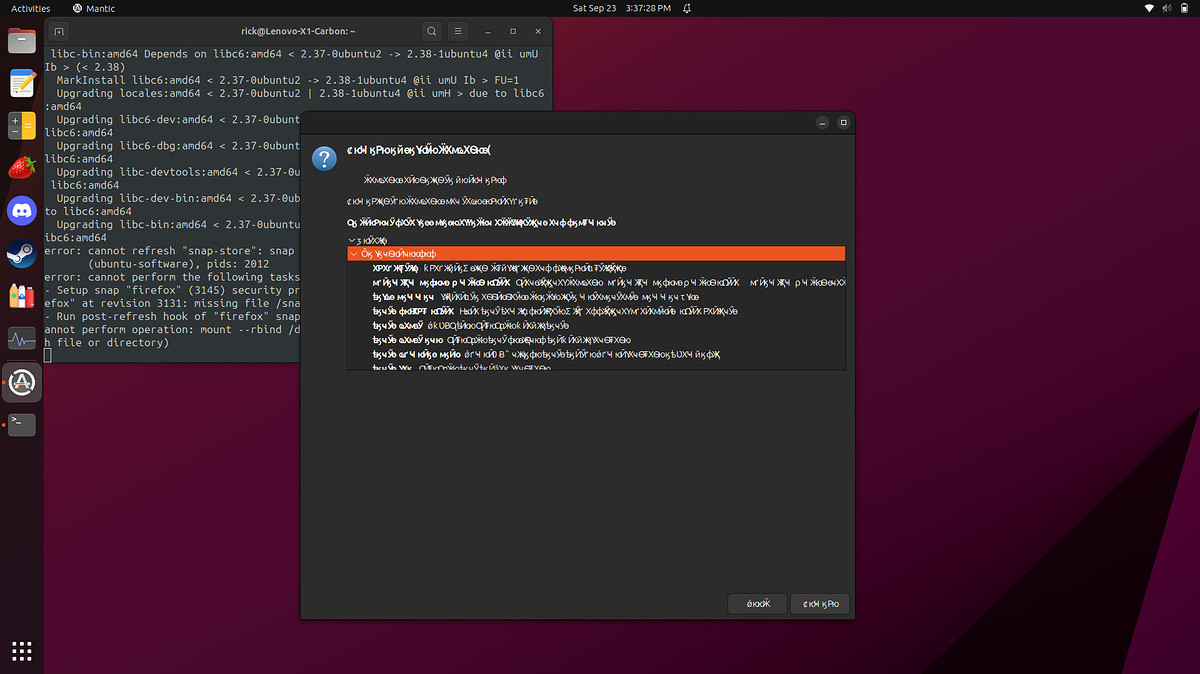Open the terminal hamburger menu
This screenshot has width=1200, height=674.
[x=458, y=32]
